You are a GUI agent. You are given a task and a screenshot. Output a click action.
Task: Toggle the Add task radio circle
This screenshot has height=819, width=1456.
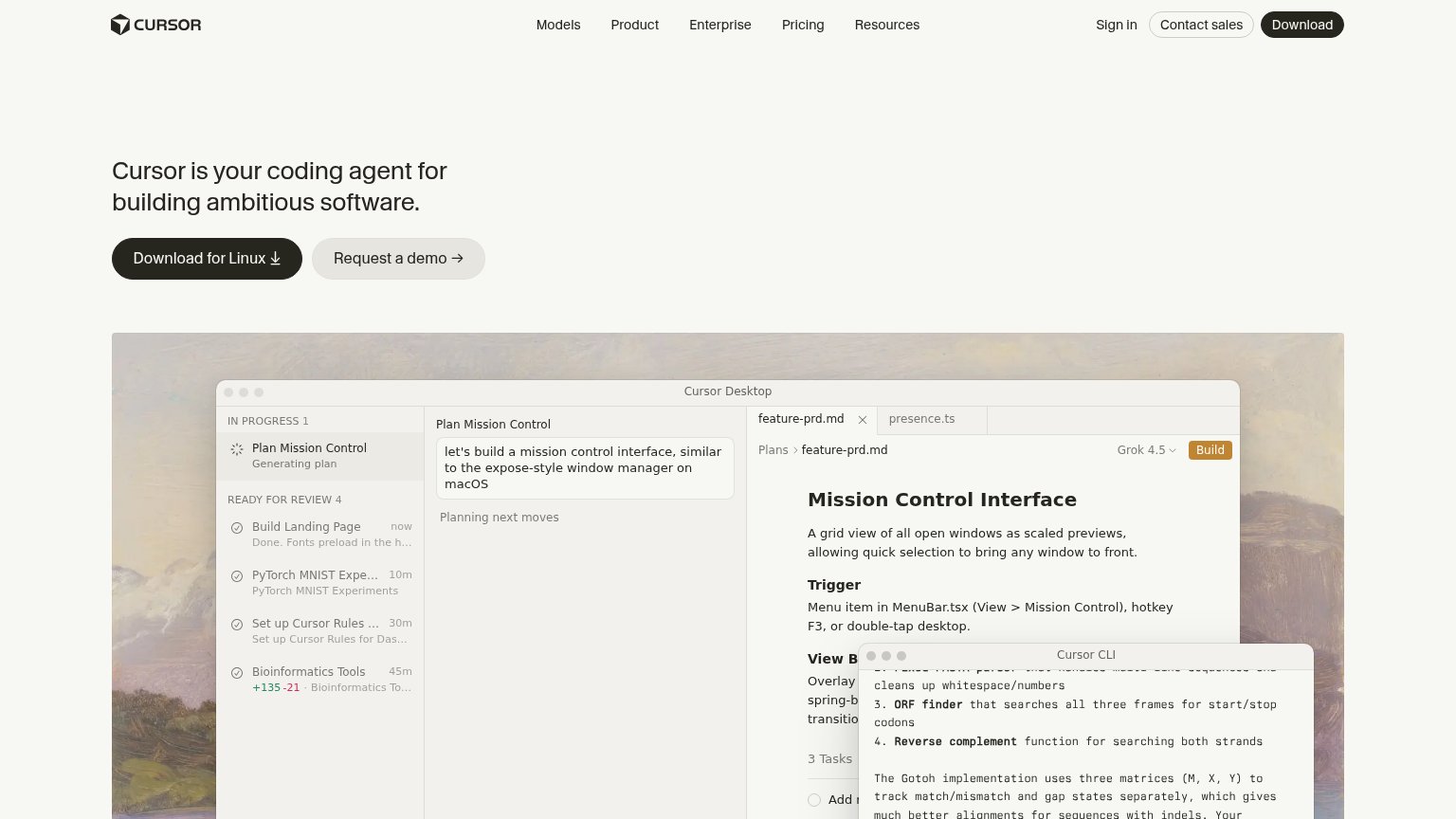coord(814,800)
